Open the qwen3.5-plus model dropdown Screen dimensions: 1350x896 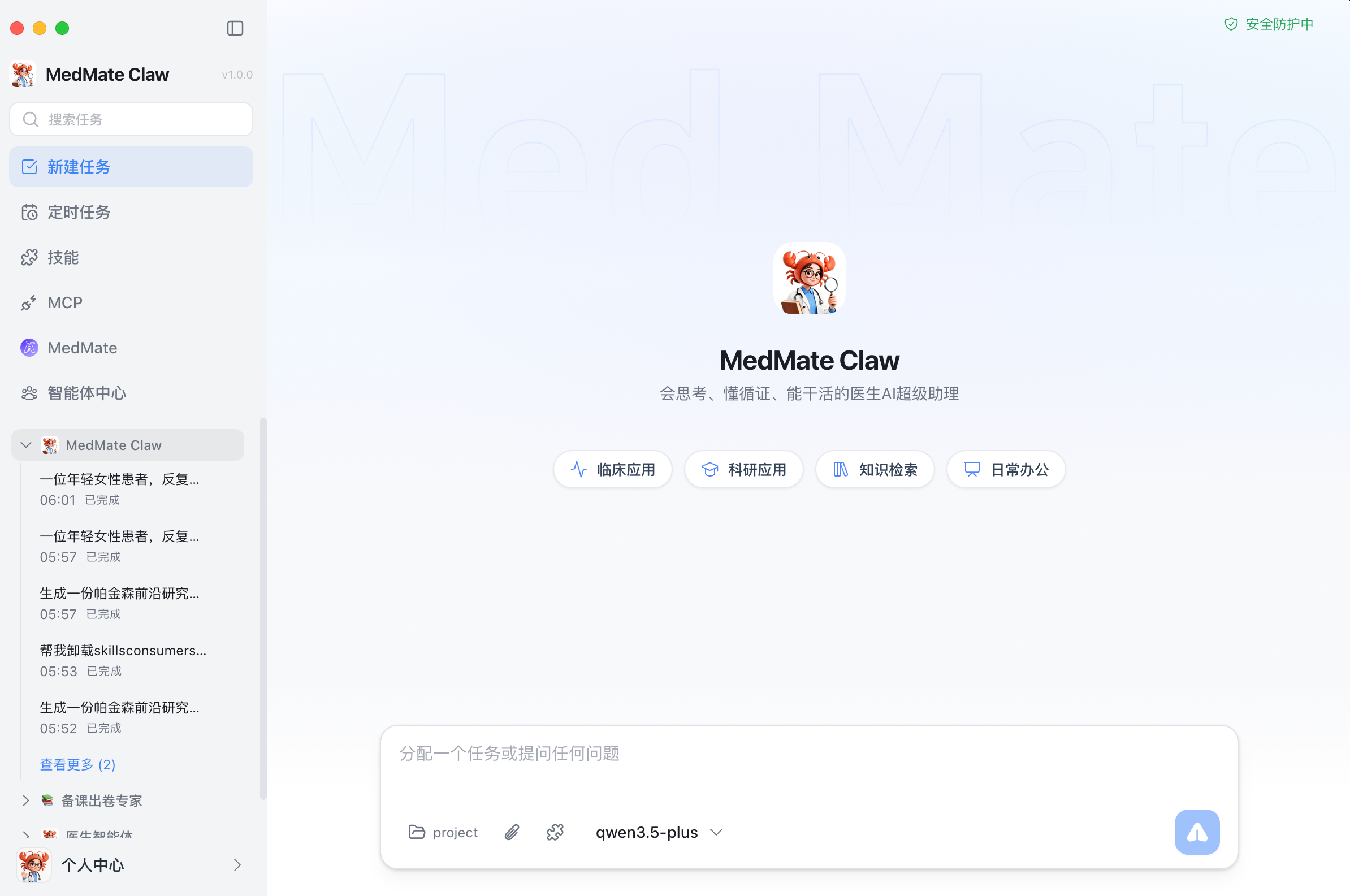[x=659, y=832]
